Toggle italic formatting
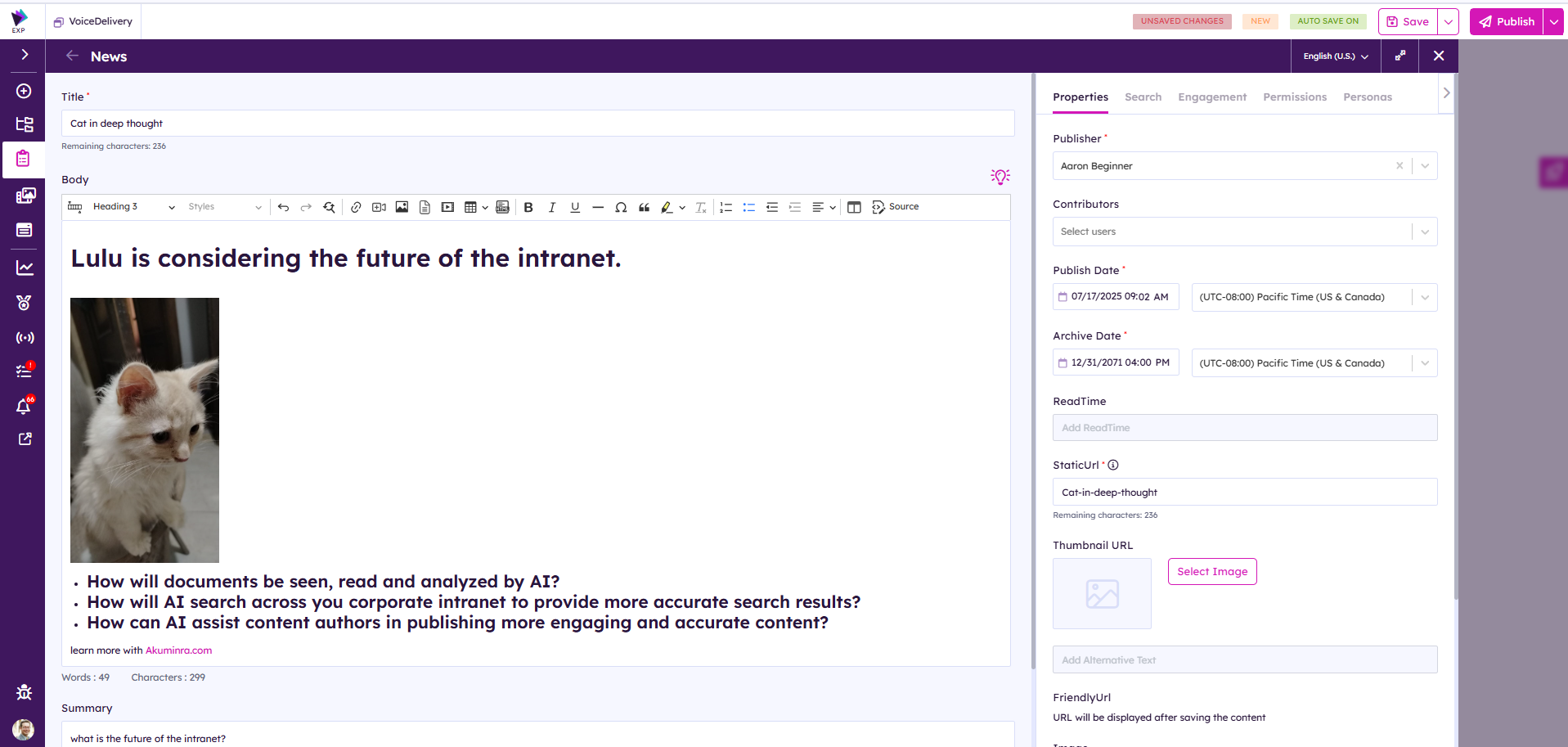The image size is (1568, 747). tap(552, 207)
